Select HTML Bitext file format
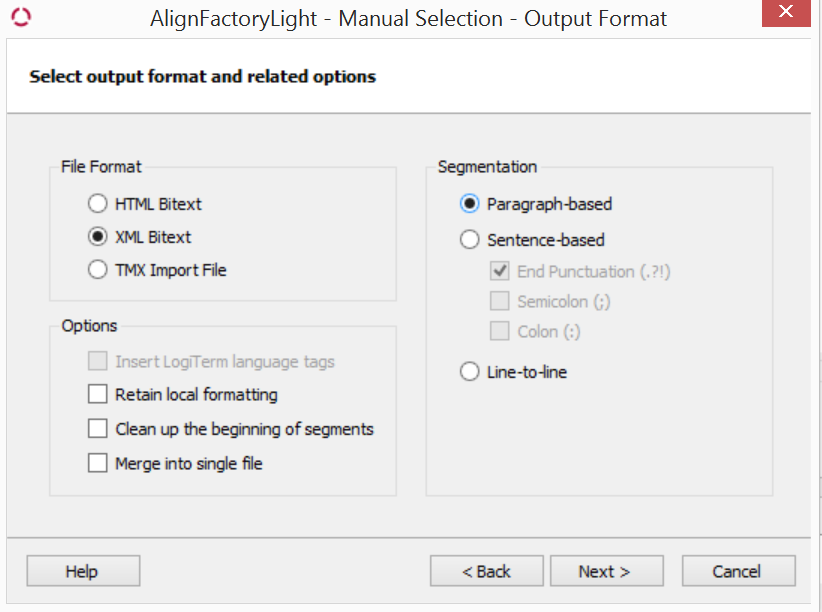822x612 pixels. pyautogui.click(x=98, y=204)
